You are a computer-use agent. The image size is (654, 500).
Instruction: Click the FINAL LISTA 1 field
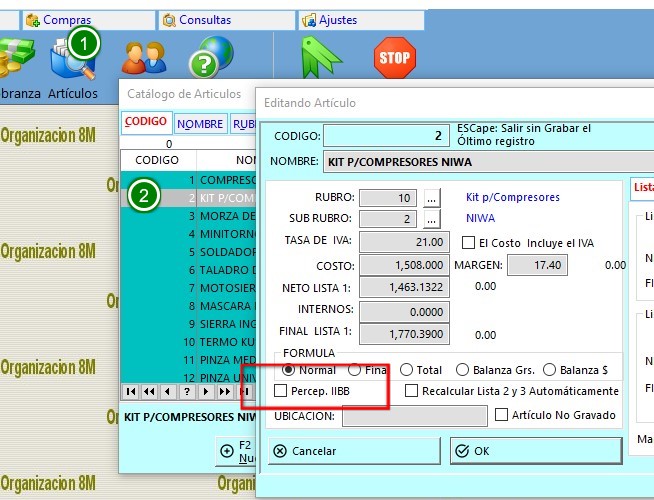point(404,334)
